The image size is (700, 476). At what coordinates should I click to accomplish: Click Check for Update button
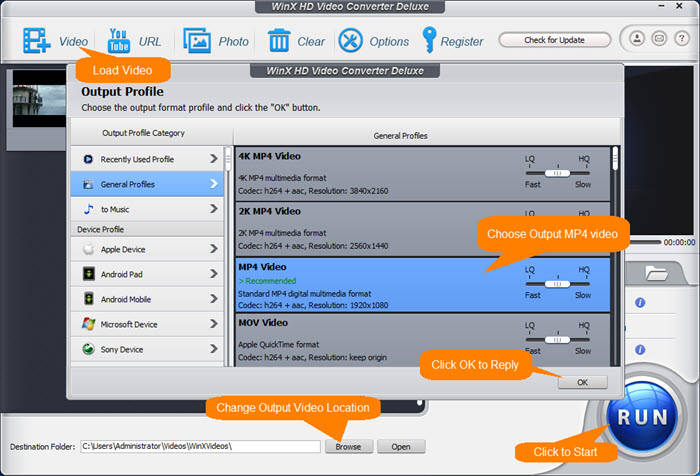point(554,40)
